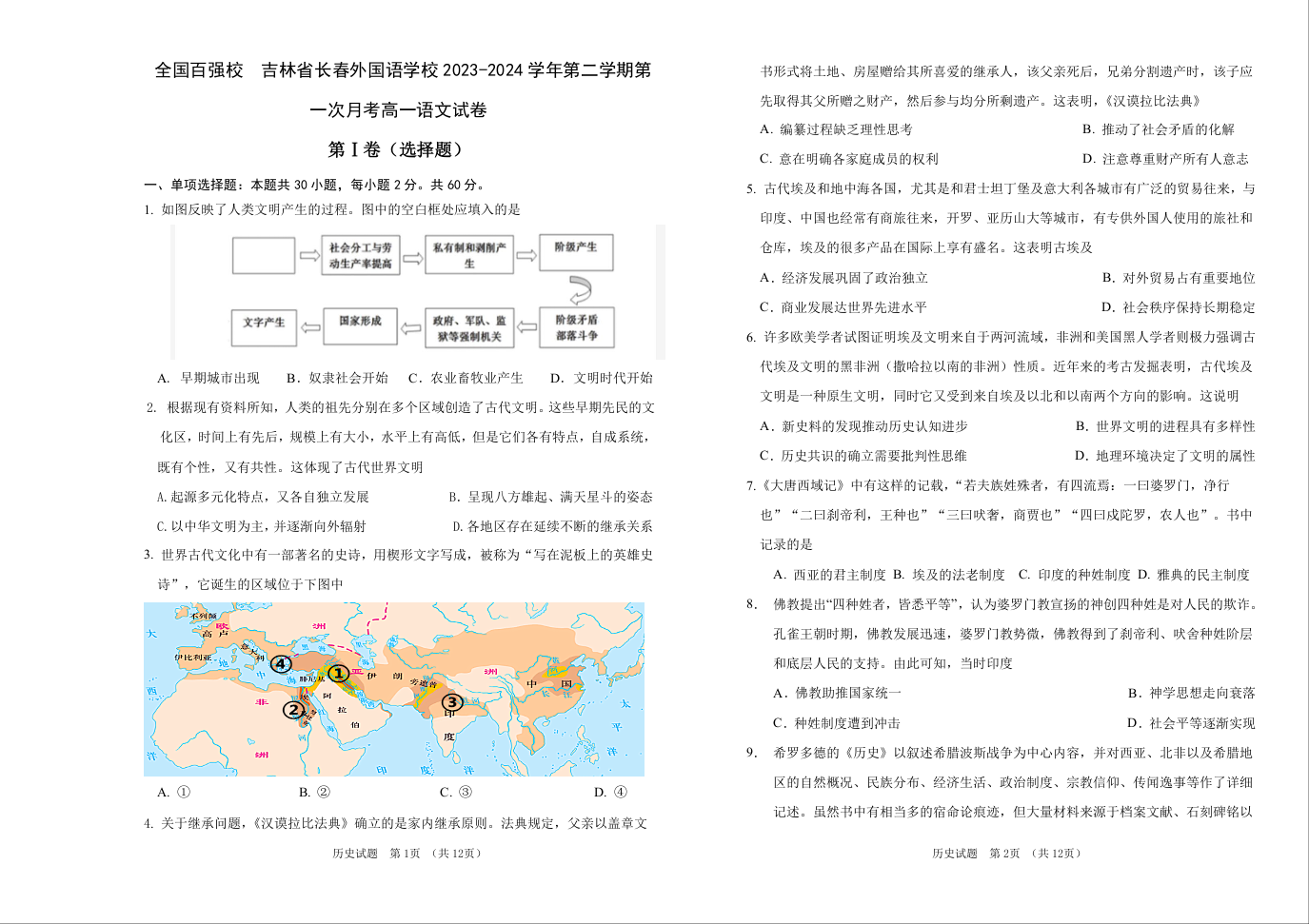Click the flowchart box 私有制和剥削产生
Viewport: 1309px width, 924px height.
point(469,254)
